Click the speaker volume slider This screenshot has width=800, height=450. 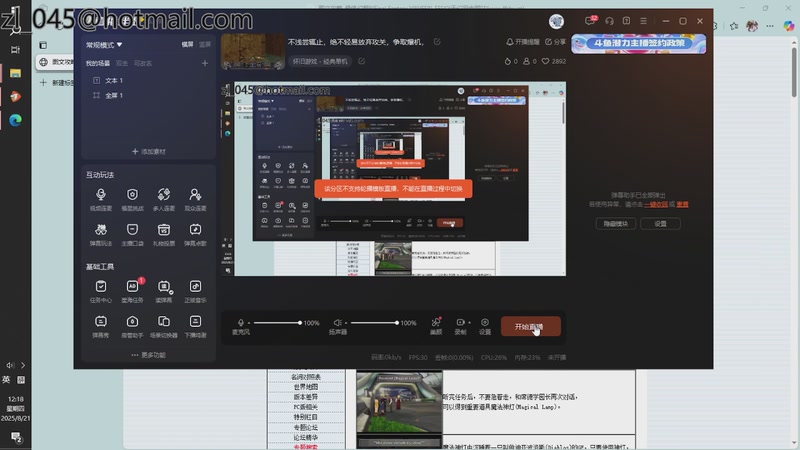pyautogui.click(x=374, y=323)
